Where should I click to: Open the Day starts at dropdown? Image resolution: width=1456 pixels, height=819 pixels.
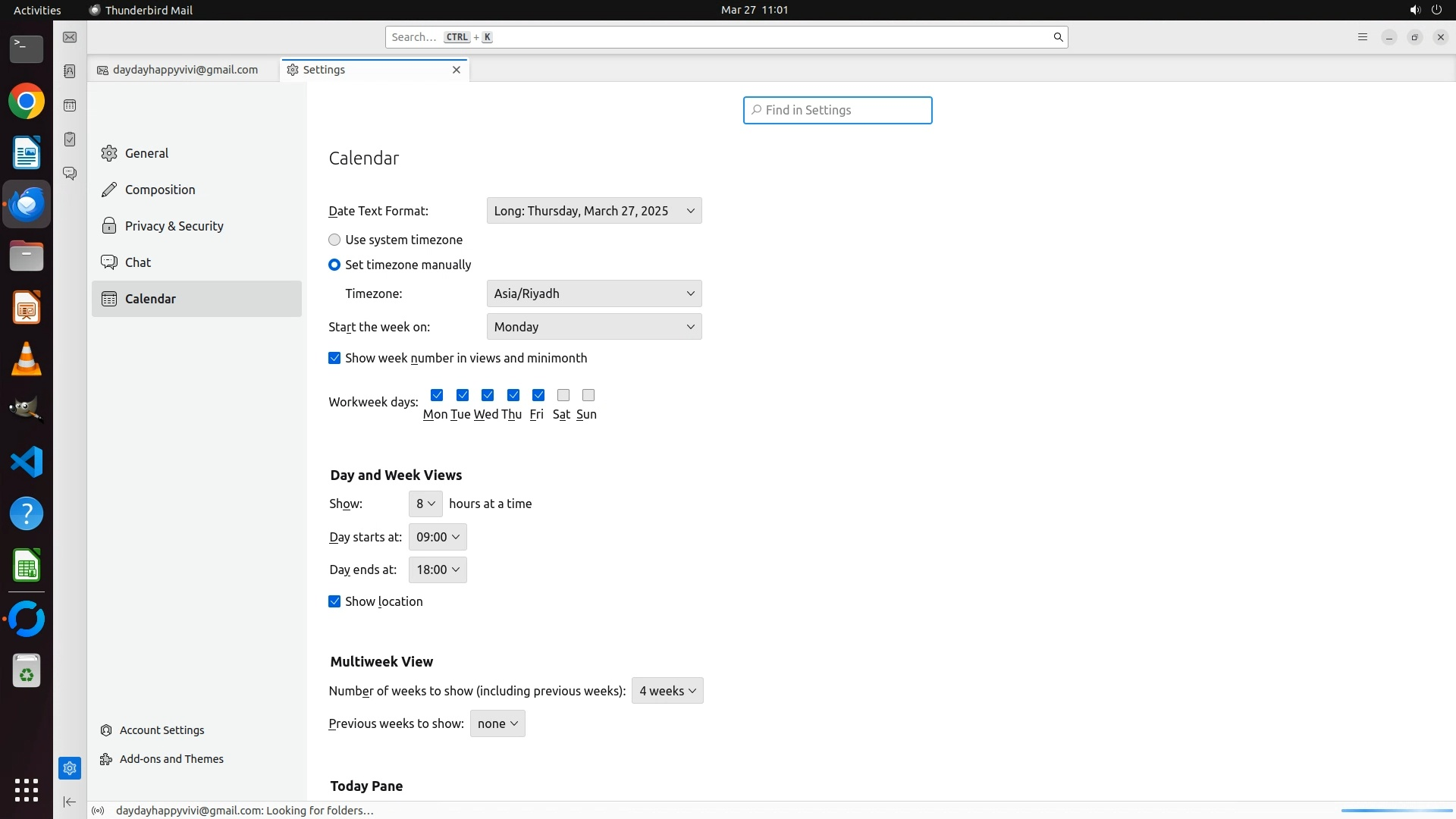(x=438, y=537)
